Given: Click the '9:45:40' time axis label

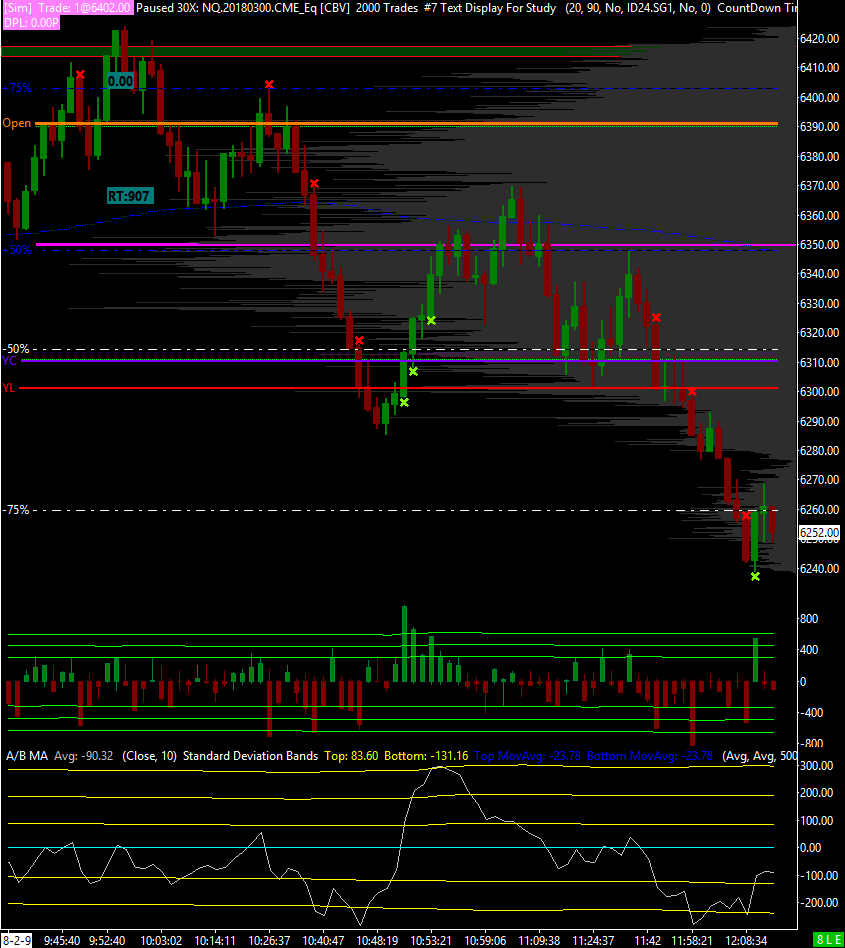Looking at the screenshot, I should pos(62,941).
